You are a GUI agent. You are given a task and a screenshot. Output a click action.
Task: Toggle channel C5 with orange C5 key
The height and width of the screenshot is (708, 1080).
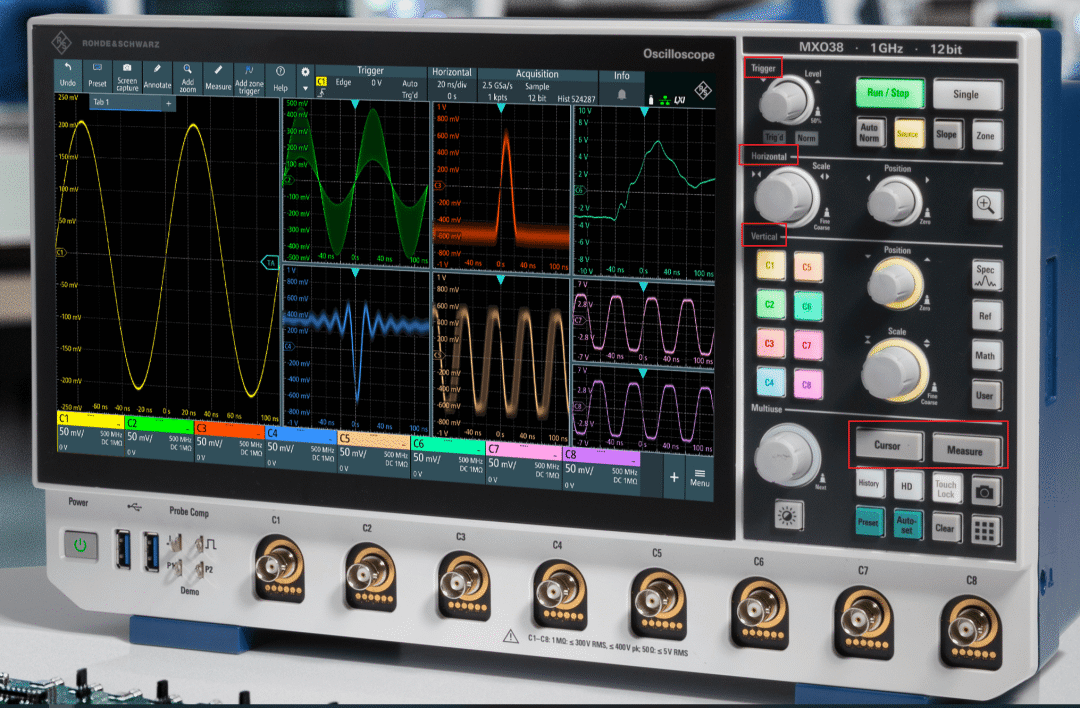point(807,267)
